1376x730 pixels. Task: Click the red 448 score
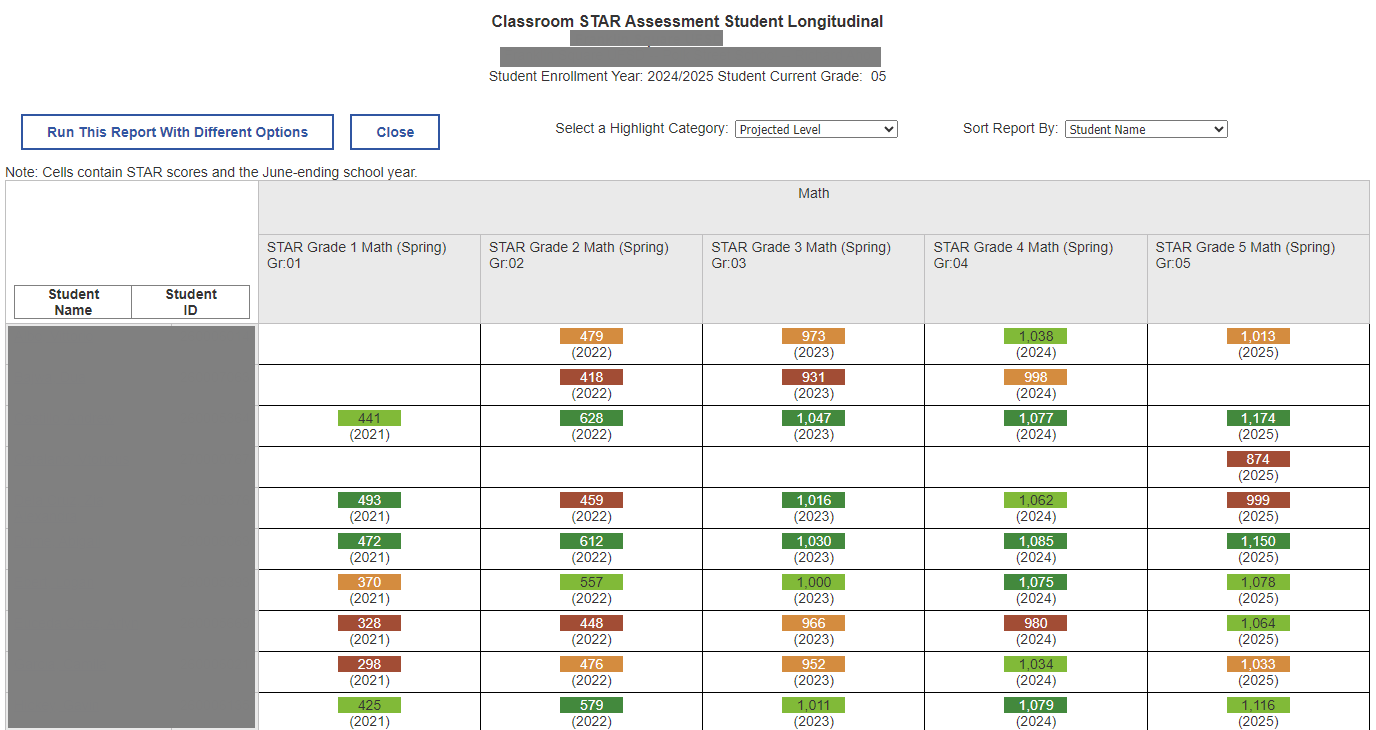pyautogui.click(x=591, y=623)
